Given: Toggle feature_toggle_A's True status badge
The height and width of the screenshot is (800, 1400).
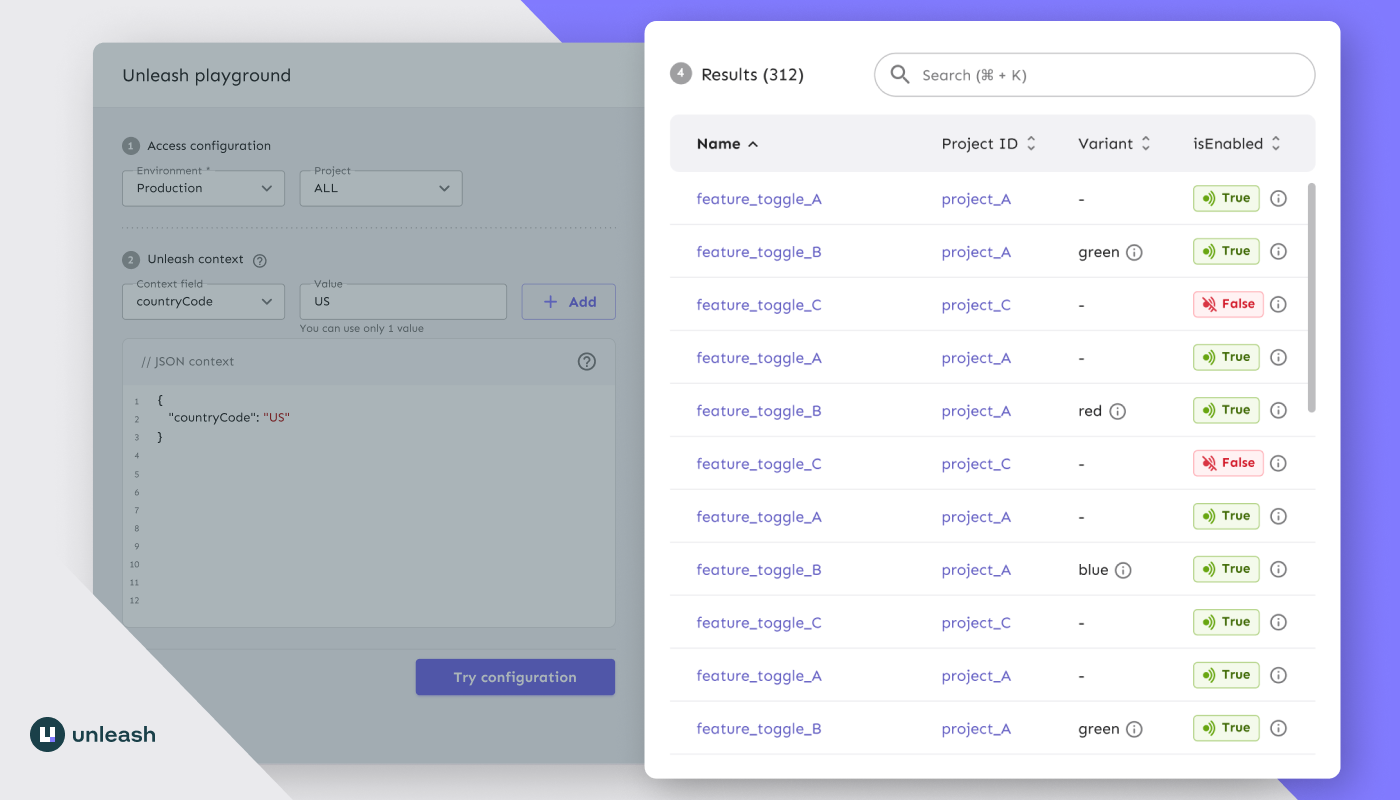Looking at the screenshot, I should click(1226, 198).
